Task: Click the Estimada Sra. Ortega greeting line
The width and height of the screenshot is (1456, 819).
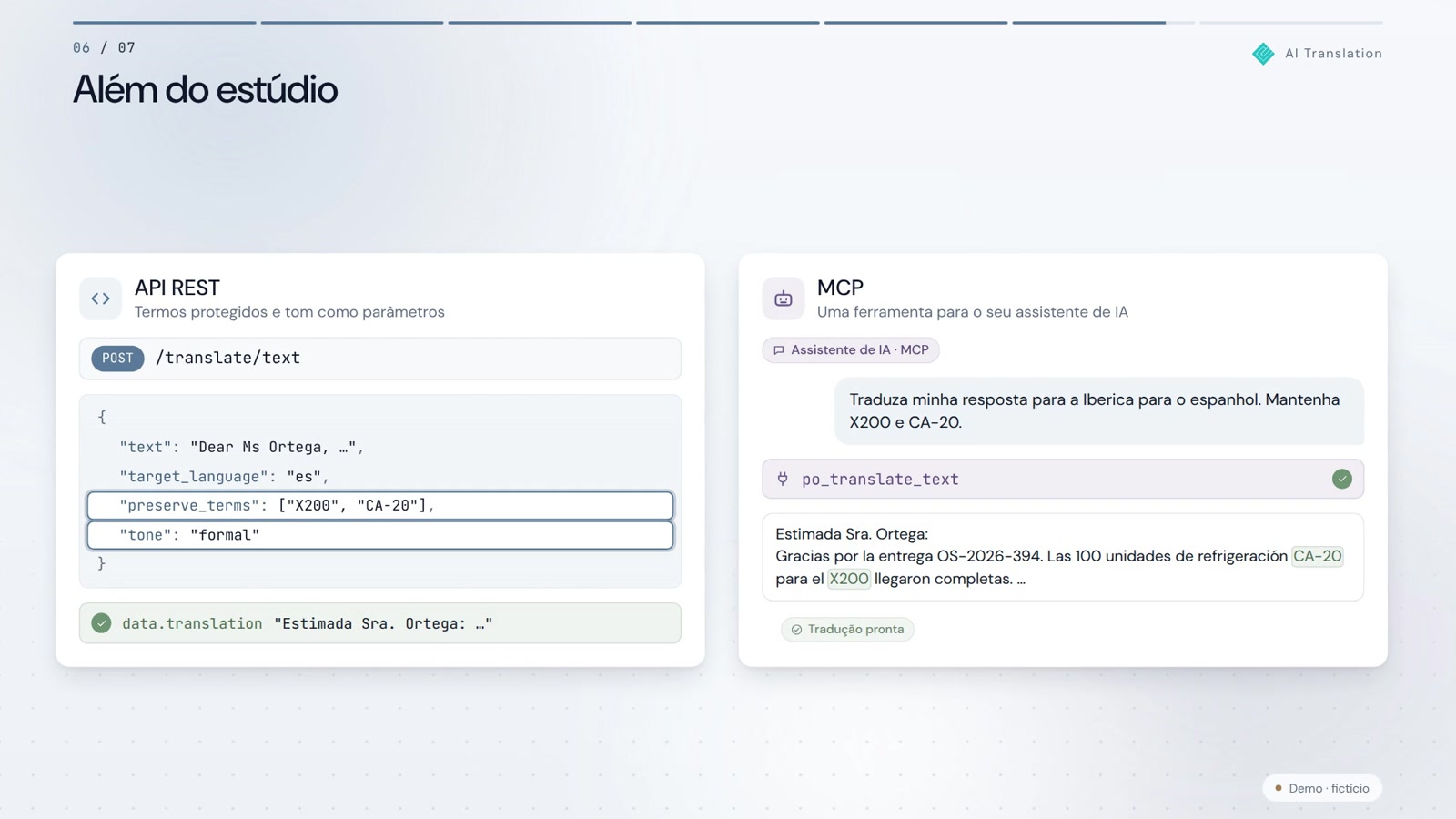Action: tap(852, 534)
